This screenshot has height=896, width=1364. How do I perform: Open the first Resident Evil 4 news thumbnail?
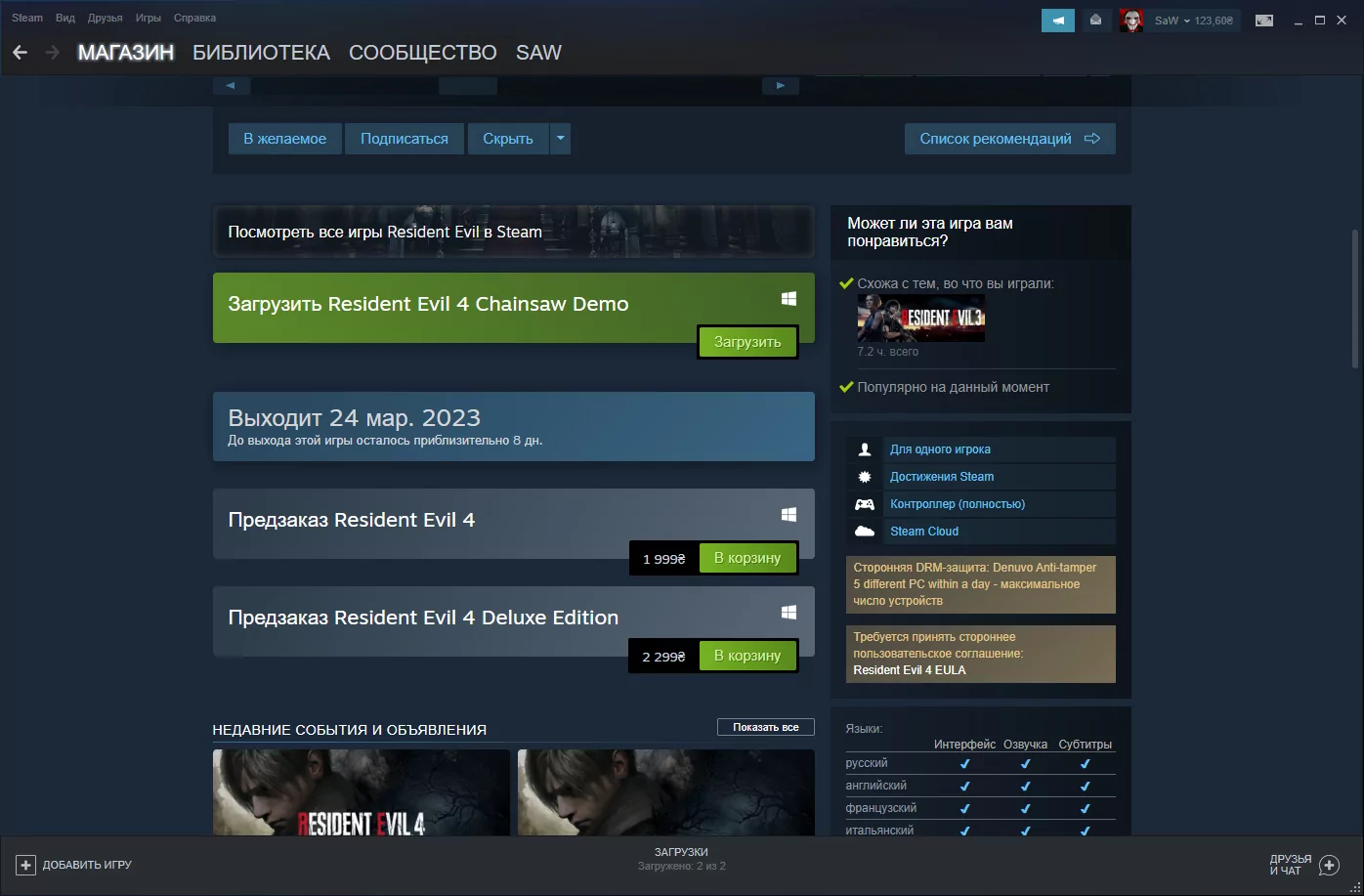point(362,792)
